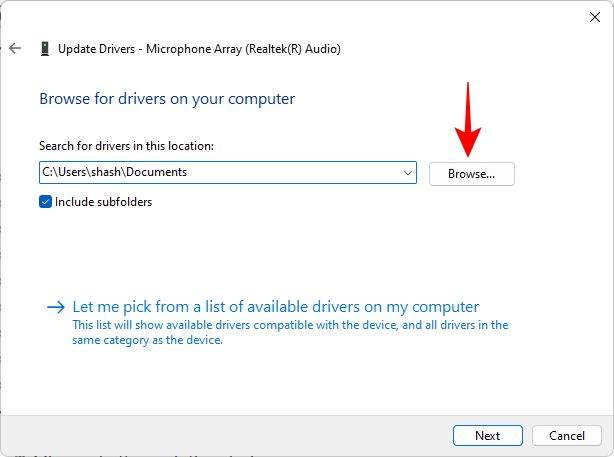Cancel the driver update wizard
614x457 pixels.
pos(567,436)
